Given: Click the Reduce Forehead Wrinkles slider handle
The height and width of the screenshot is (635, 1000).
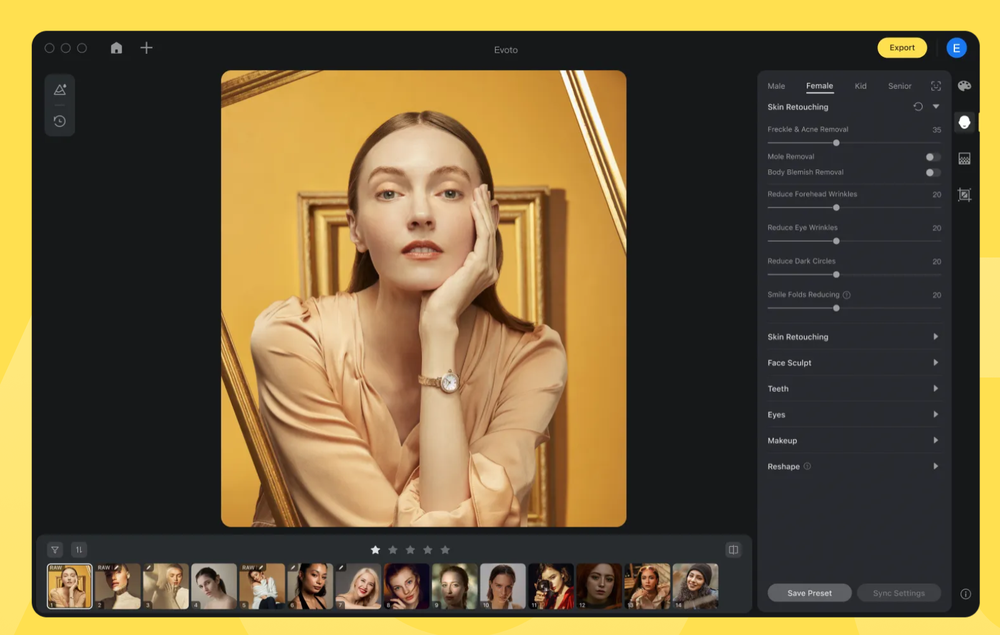Looking at the screenshot, I should (836, 208).
